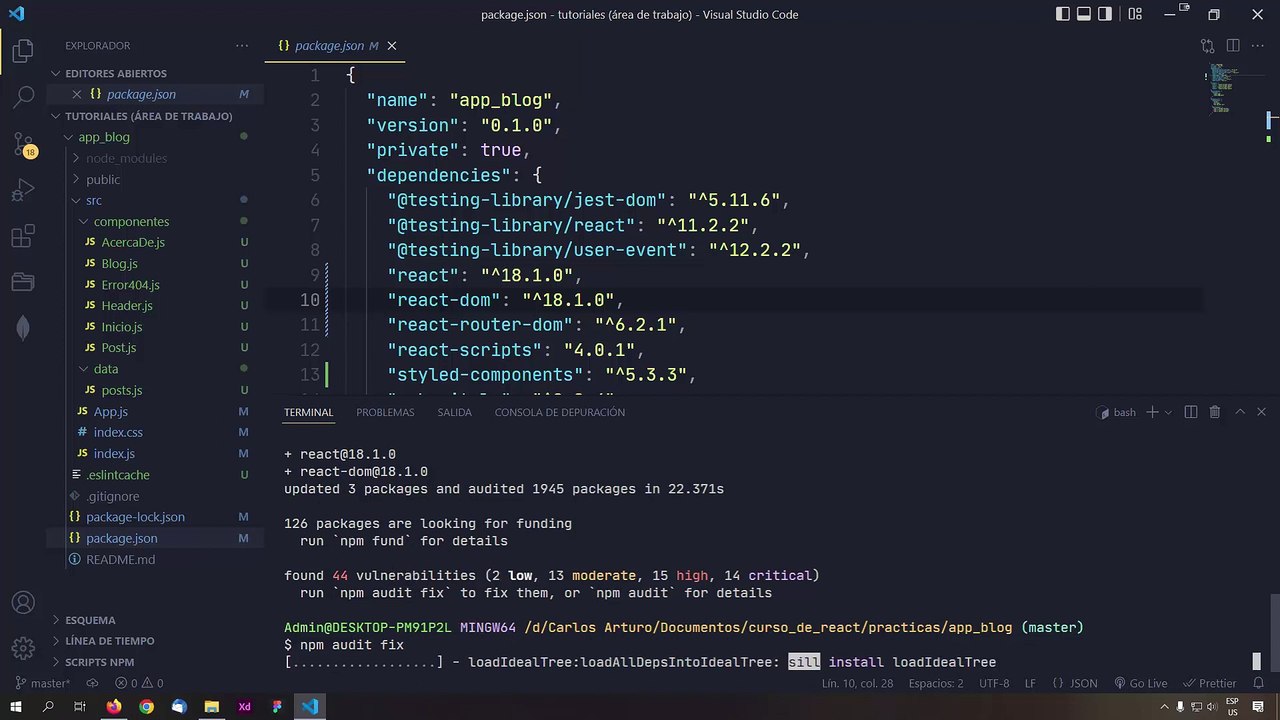
Task: Toggle the secondary sidebar layout button
Action: pyautogui.click(x=1105, y=14)
